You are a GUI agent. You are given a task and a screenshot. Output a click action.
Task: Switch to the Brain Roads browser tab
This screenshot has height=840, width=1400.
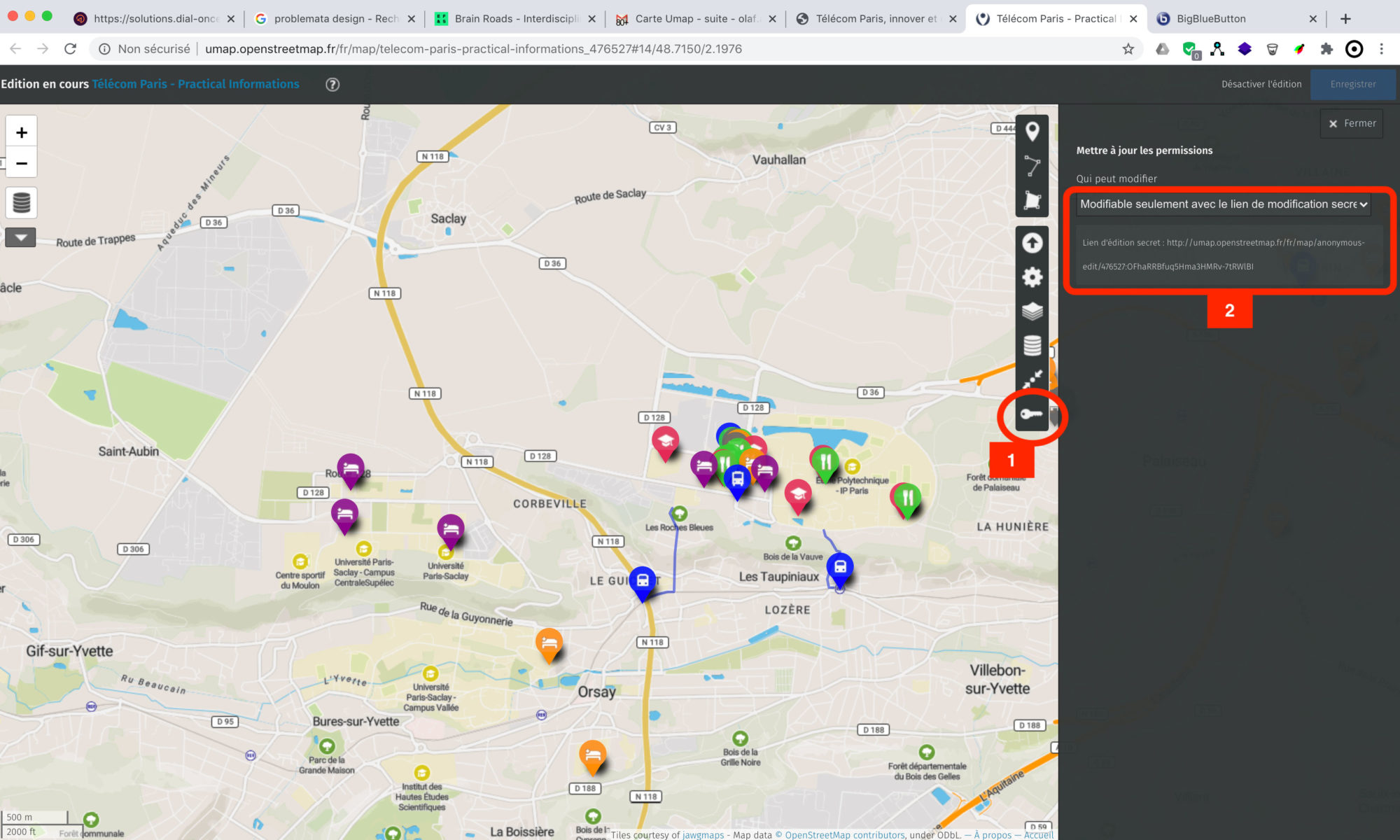click(516, 19)
